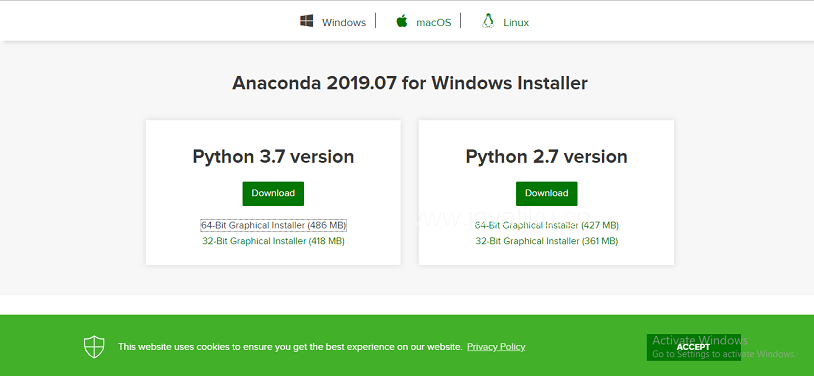Click the Linux penguin icon

point(487,21)
